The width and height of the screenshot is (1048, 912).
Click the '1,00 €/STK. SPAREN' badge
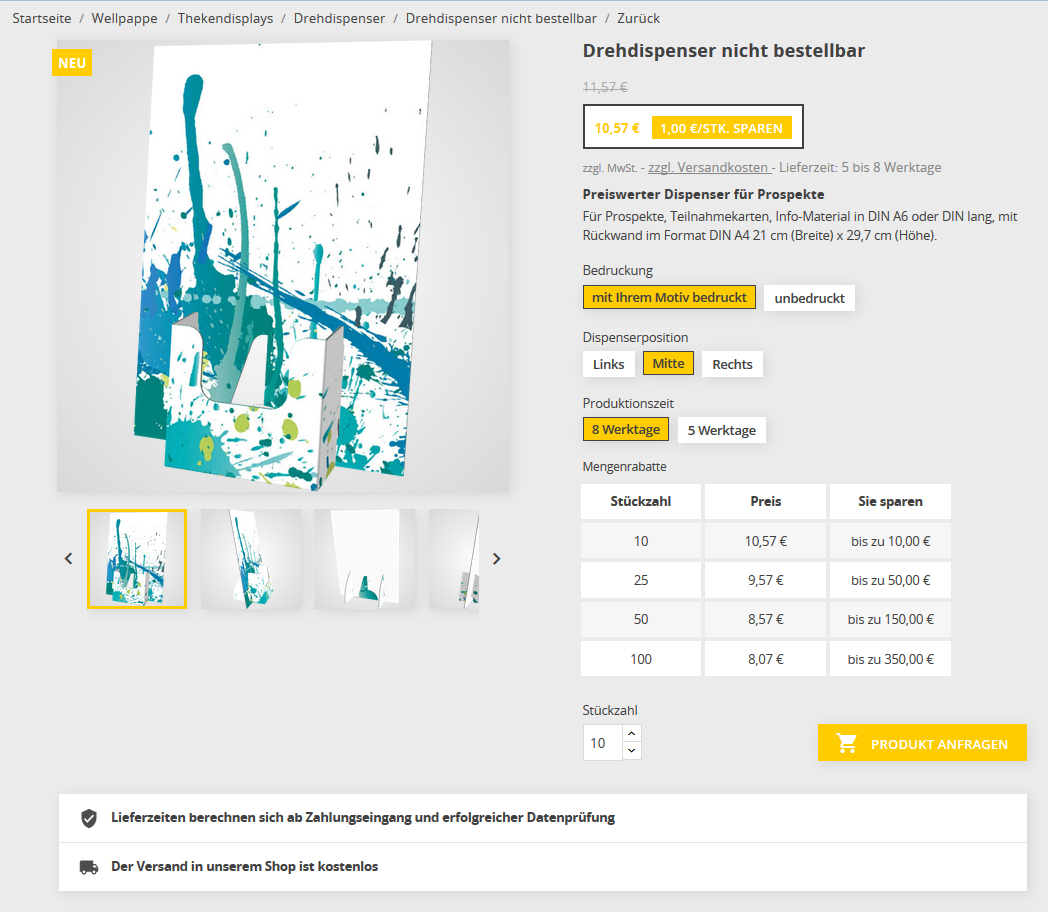coord(722,128)
